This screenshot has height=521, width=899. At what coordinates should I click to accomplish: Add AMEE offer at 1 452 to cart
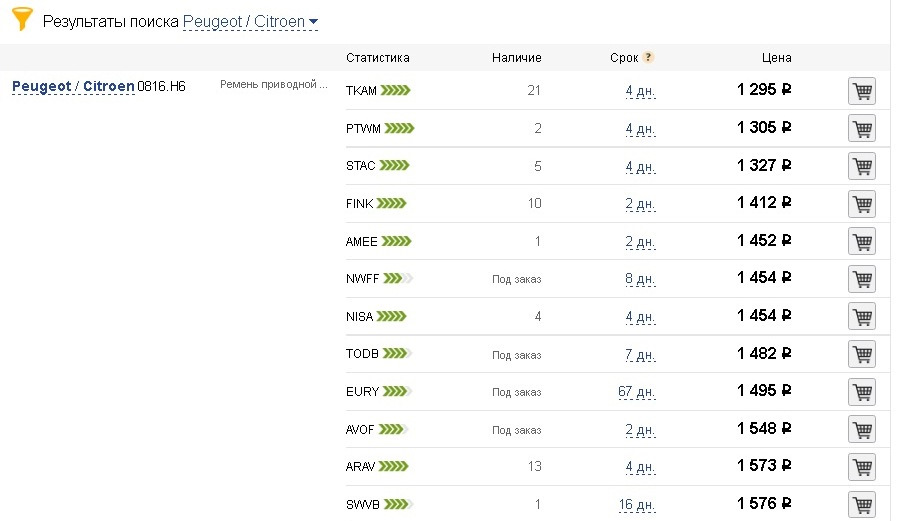click(862, 241)
